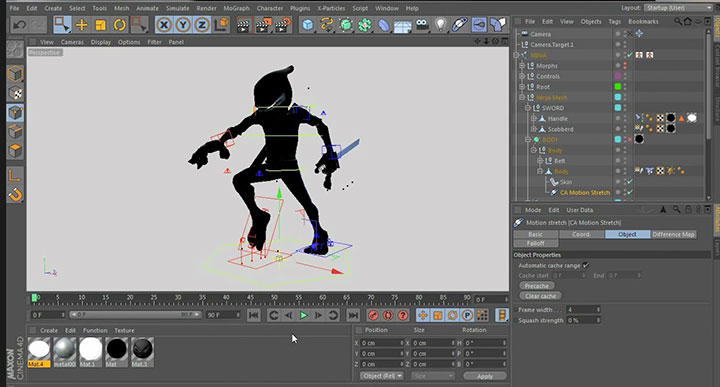Open the spline pen tools
The width and height of the screenshot is (720, 387).
point(326,25)
